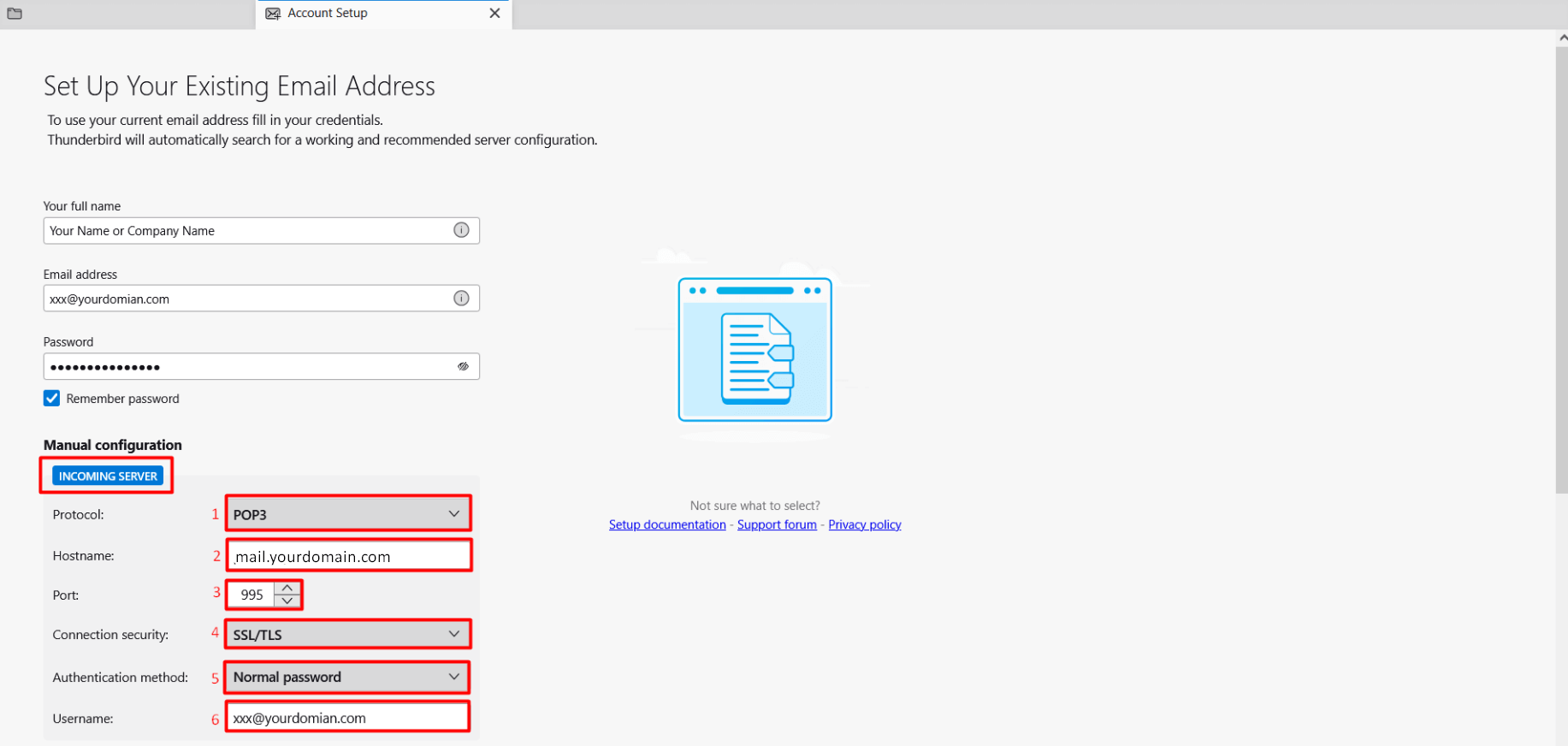The height and width of the screenshot is (746, 1568).
Task: Open the Setup documentation link
Action: point(667,524)
